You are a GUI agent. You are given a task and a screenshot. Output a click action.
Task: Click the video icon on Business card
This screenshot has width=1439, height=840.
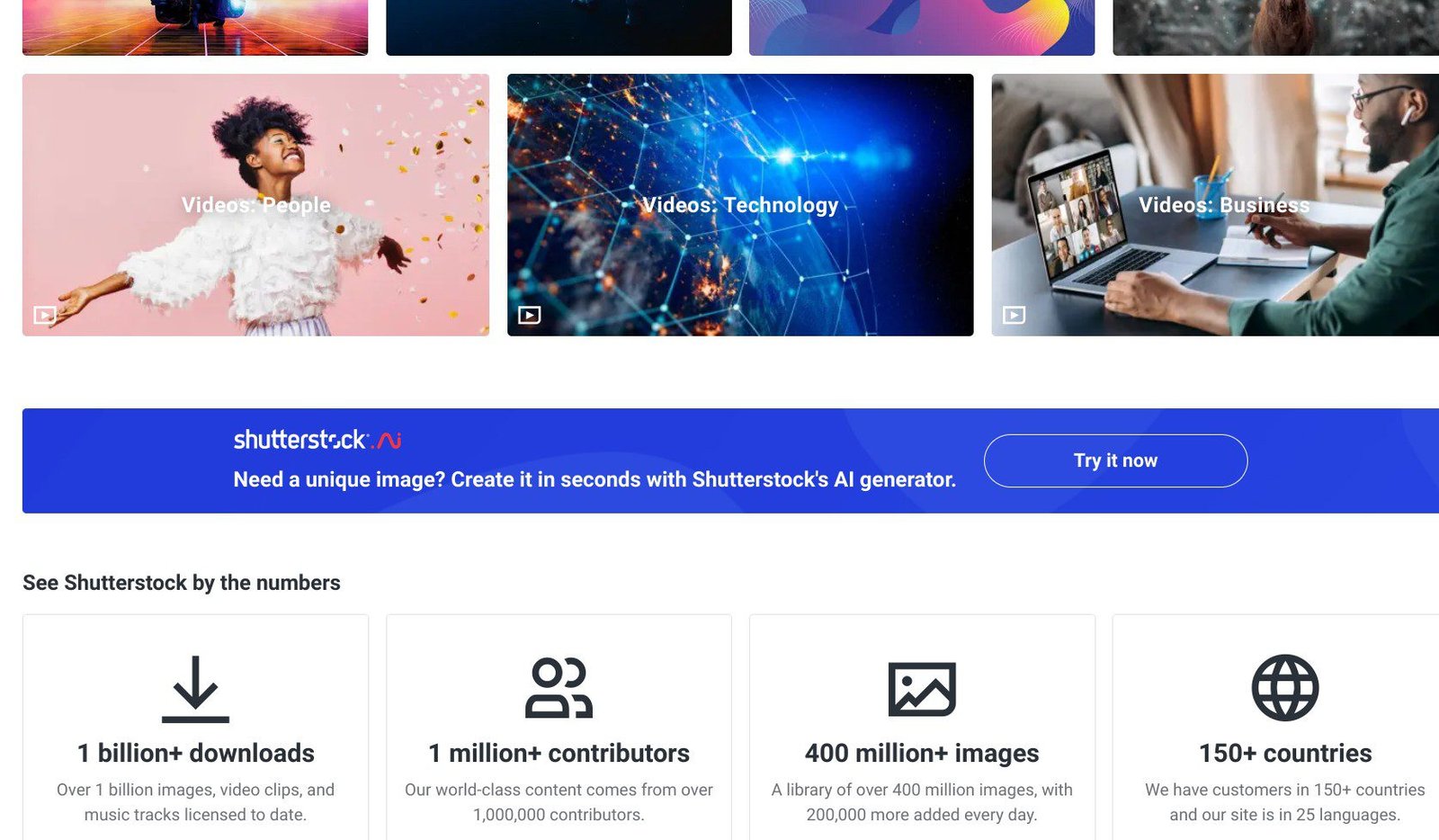click(x=1014, y=315)
